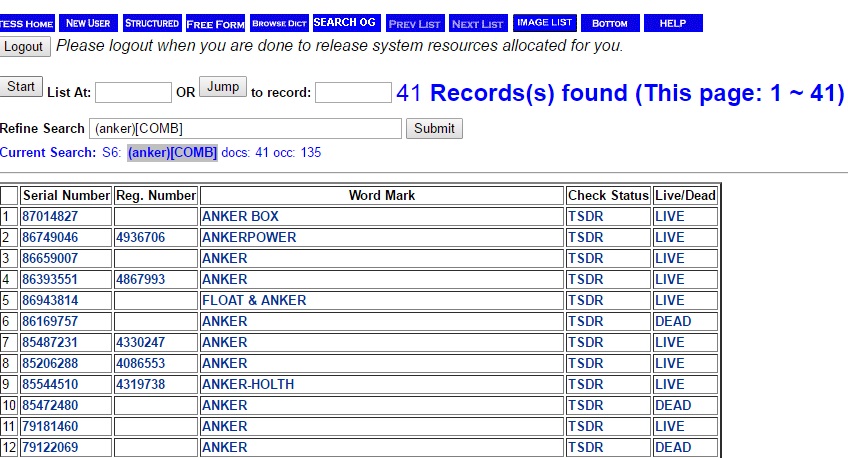
Task: Open Browse Dict from the toolbar
Action: tap(279, 23)
